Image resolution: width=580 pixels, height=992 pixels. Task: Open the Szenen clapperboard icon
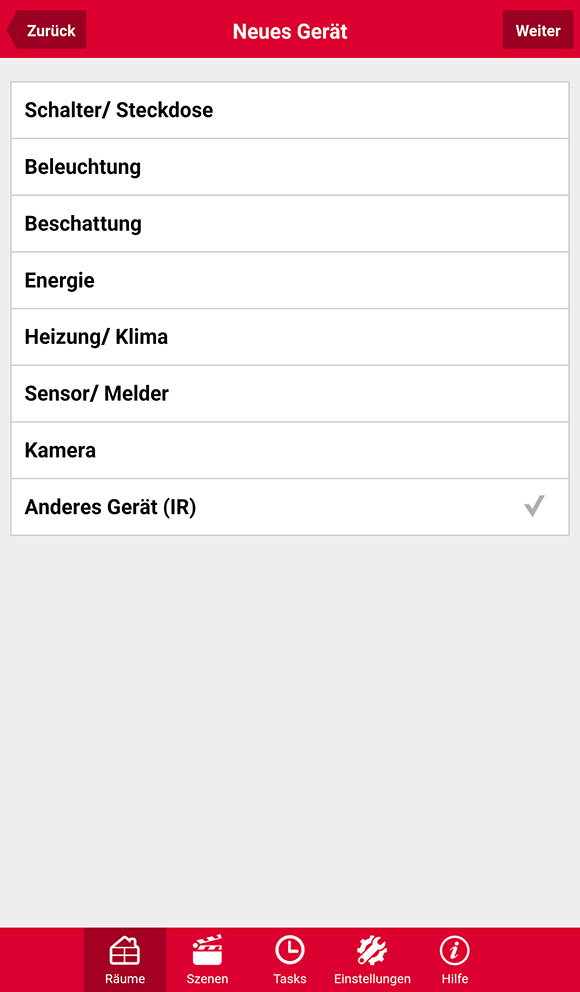click(207, 950)
